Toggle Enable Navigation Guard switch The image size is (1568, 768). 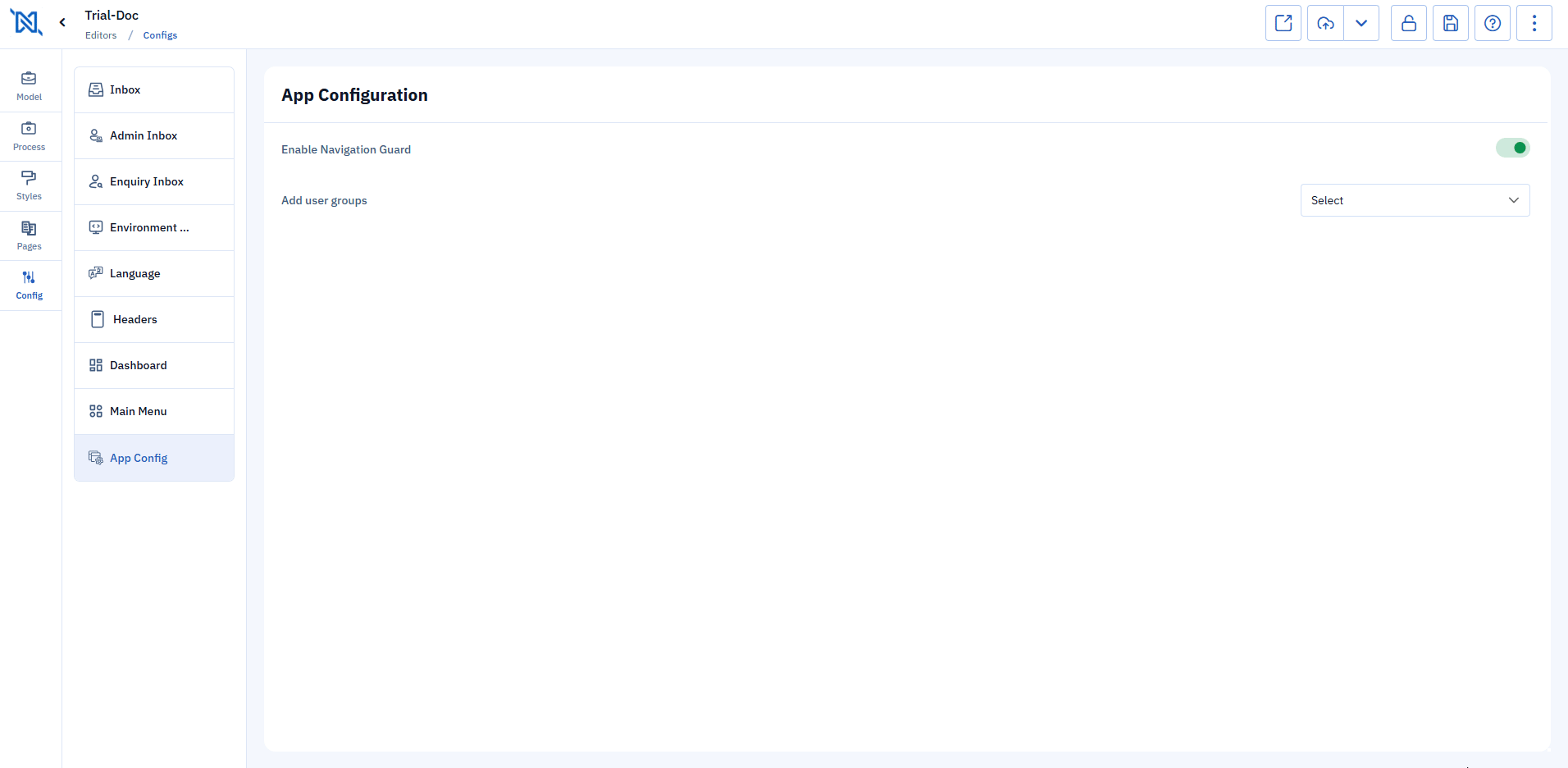[x=1513, y=148]
